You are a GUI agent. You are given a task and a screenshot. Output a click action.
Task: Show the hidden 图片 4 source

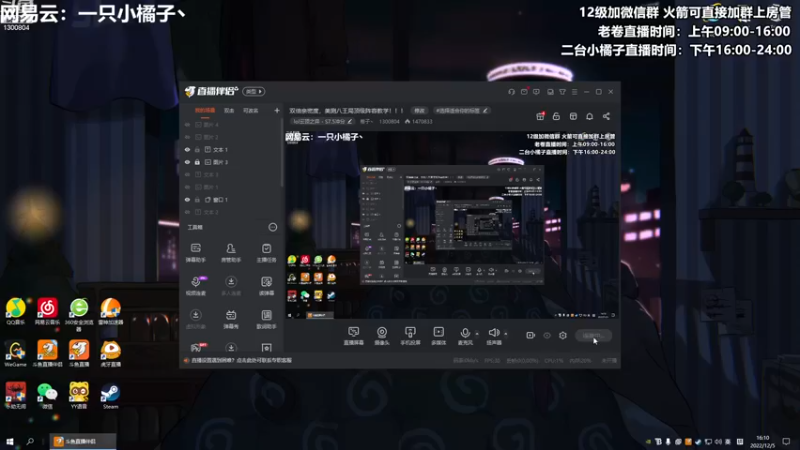(x=187, y=124)
